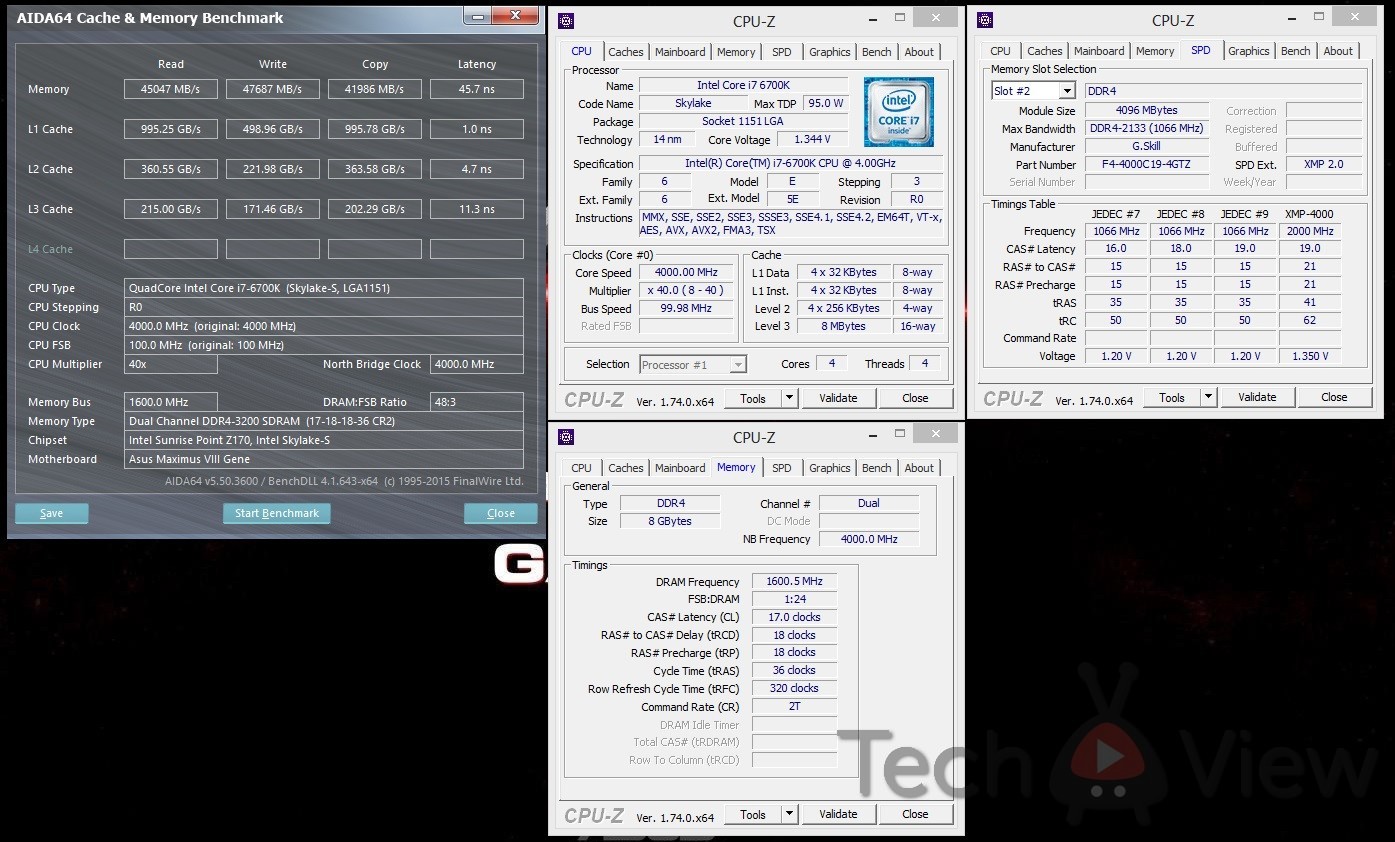Click the Memory Write value 47687 MB/s
This screenshot has width=1395, height=842.
click(x=273, y=89)
